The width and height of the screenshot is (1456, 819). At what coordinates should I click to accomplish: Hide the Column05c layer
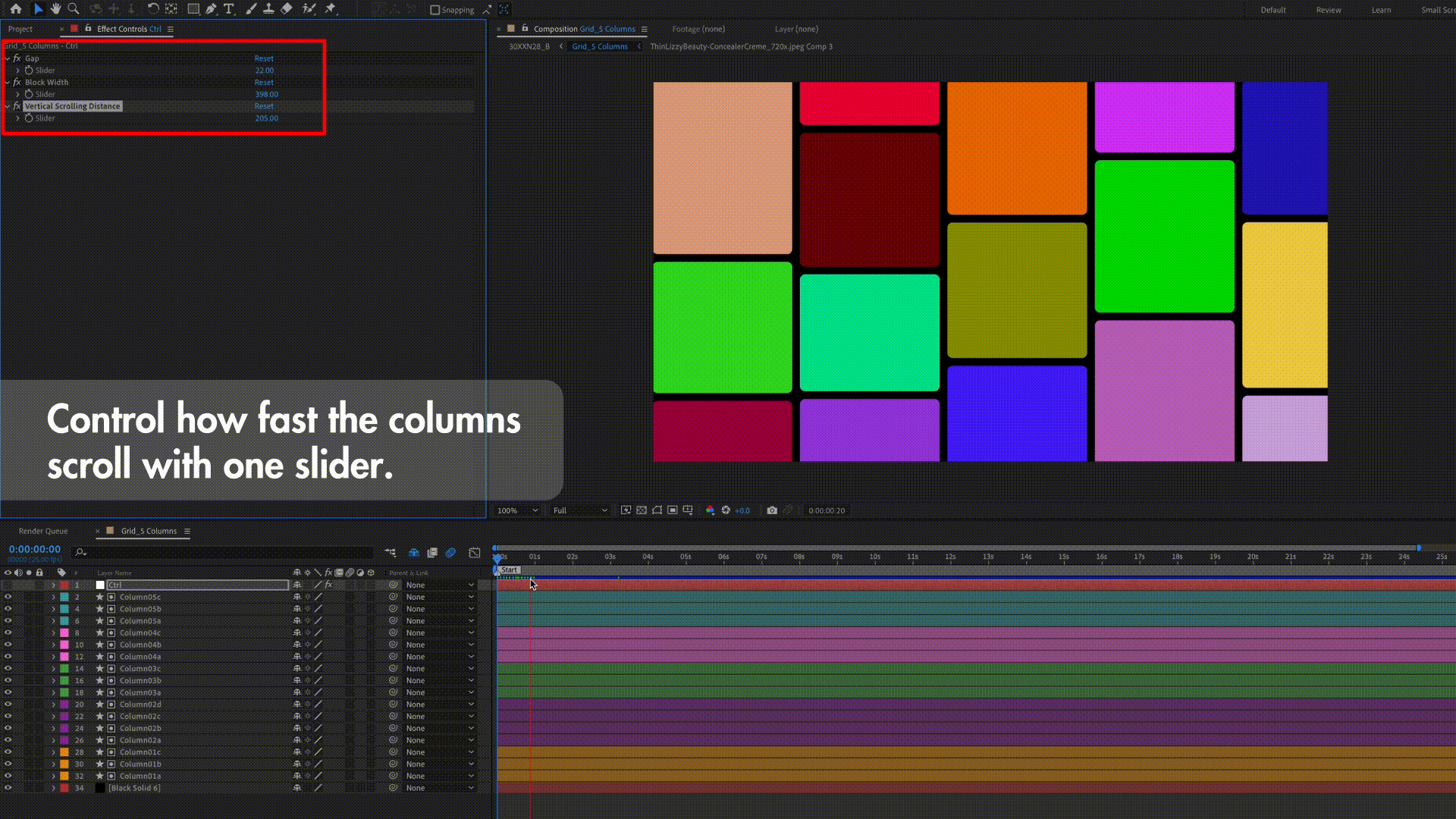pos(8,597)
